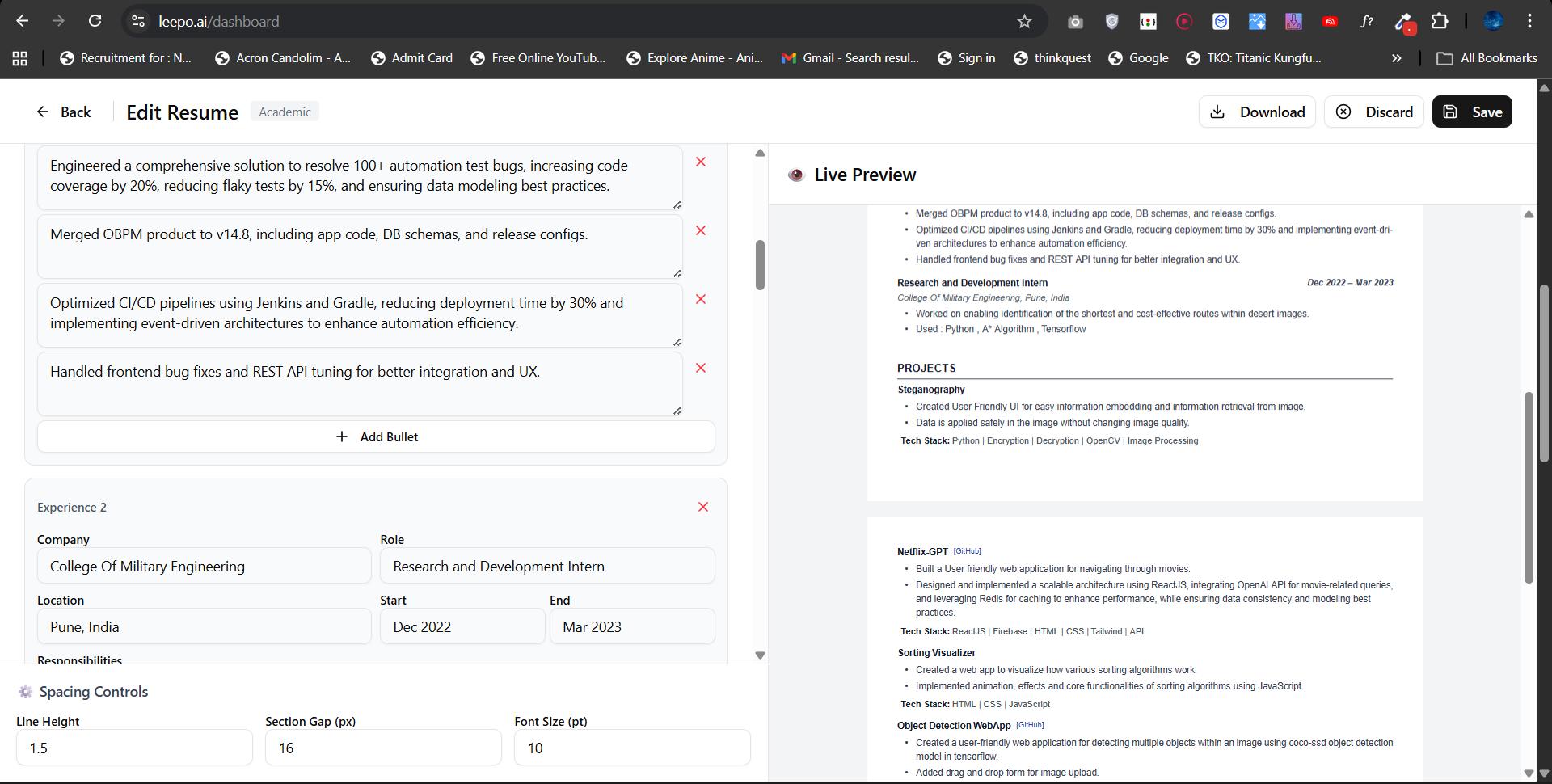The height and width of the screenshot is (784, 1552).
Task: Bookmark this page using the star icon
Action: (x=1023, y=21)
